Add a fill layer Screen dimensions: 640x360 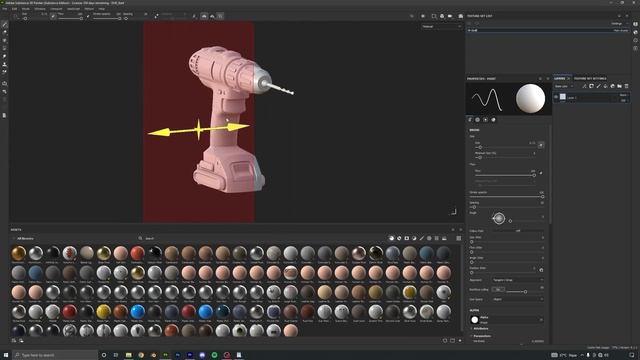[605, 86]
